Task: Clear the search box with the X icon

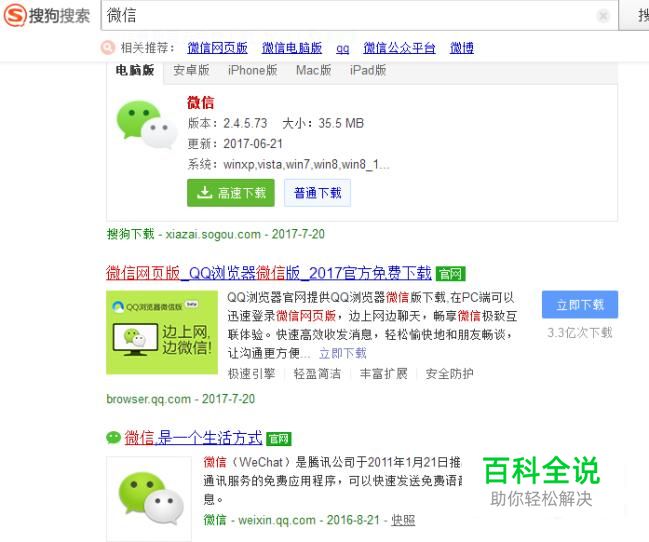Action: [603, 16]
